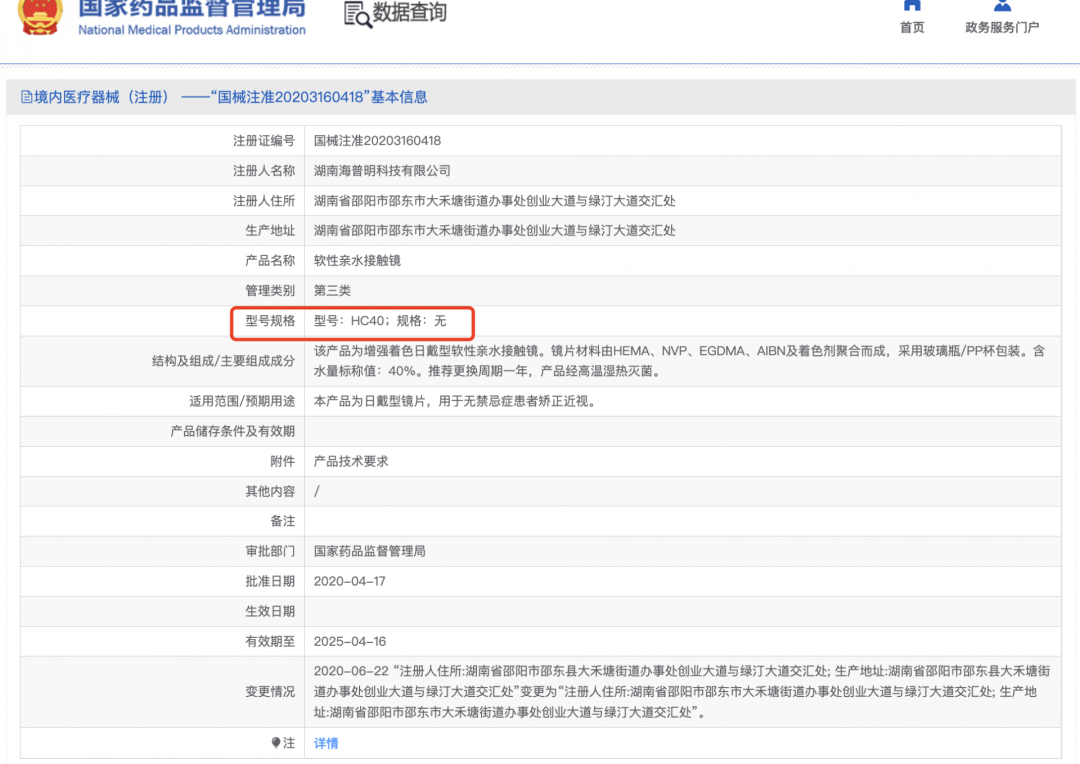
Task: Click the product name 软性亲水接触镜
Action: 357,261
